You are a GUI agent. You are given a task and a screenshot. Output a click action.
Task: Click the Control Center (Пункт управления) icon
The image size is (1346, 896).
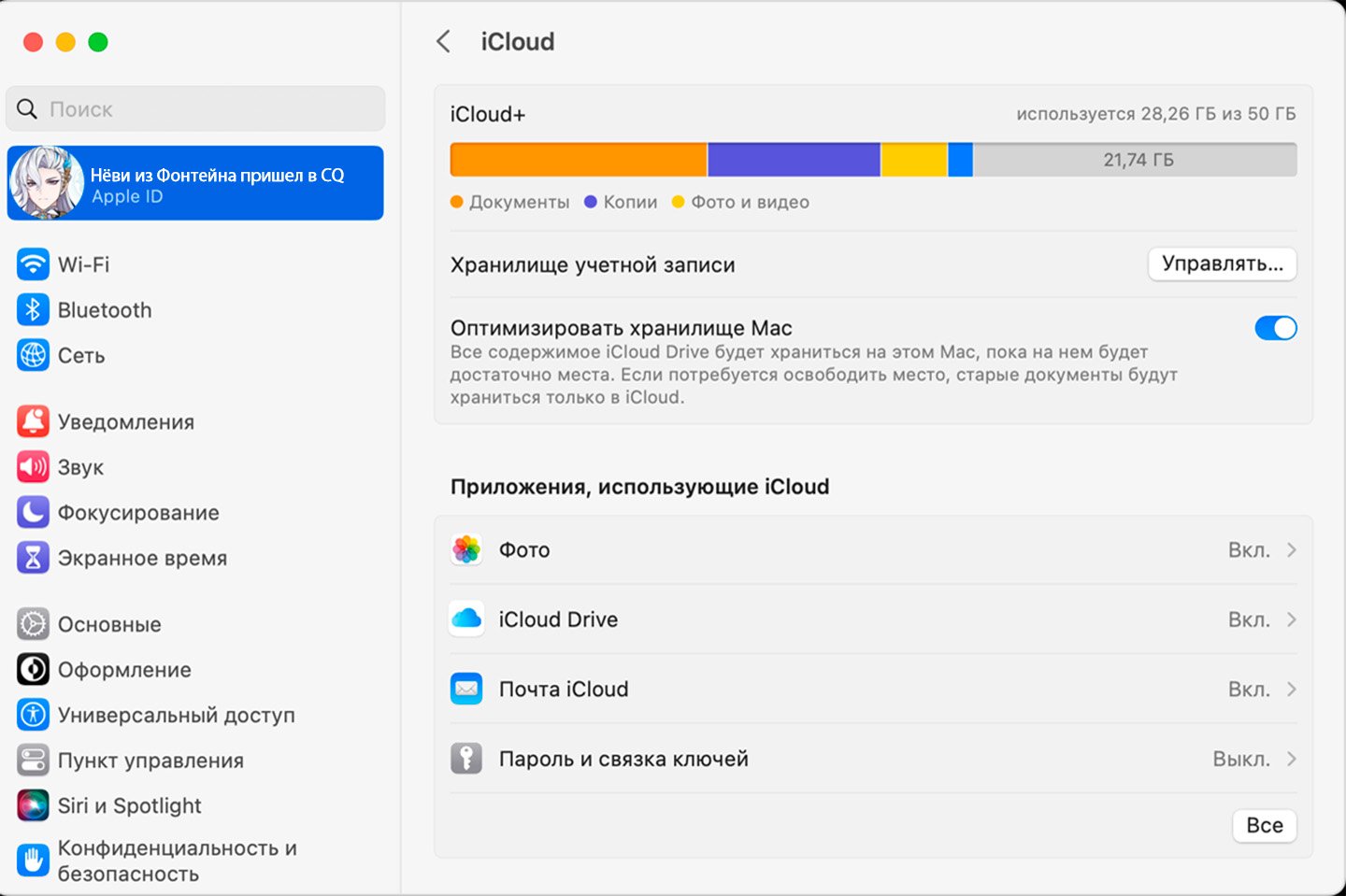click(x=33, y=761)
